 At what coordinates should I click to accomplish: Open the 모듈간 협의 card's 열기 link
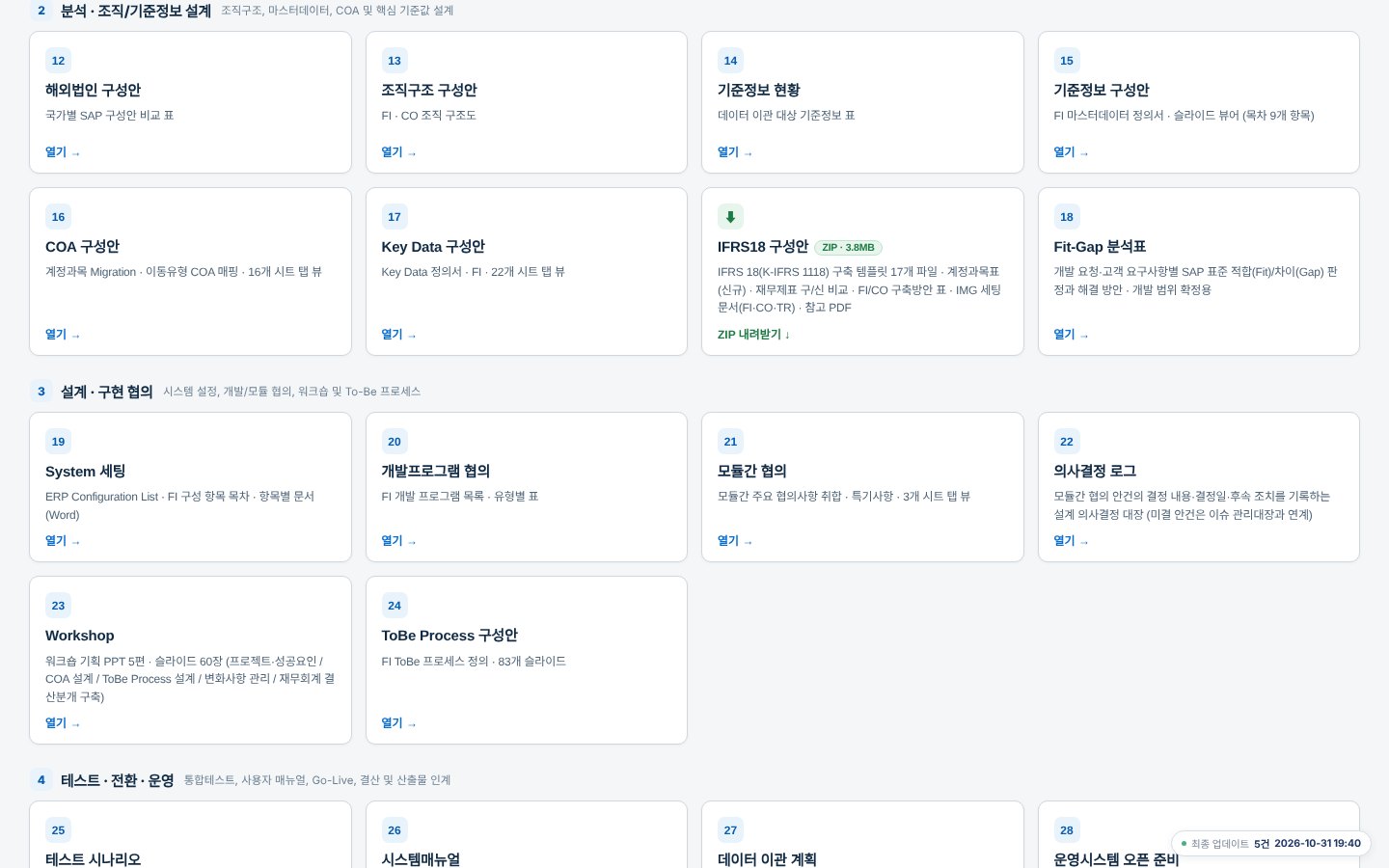coord(735,541)
